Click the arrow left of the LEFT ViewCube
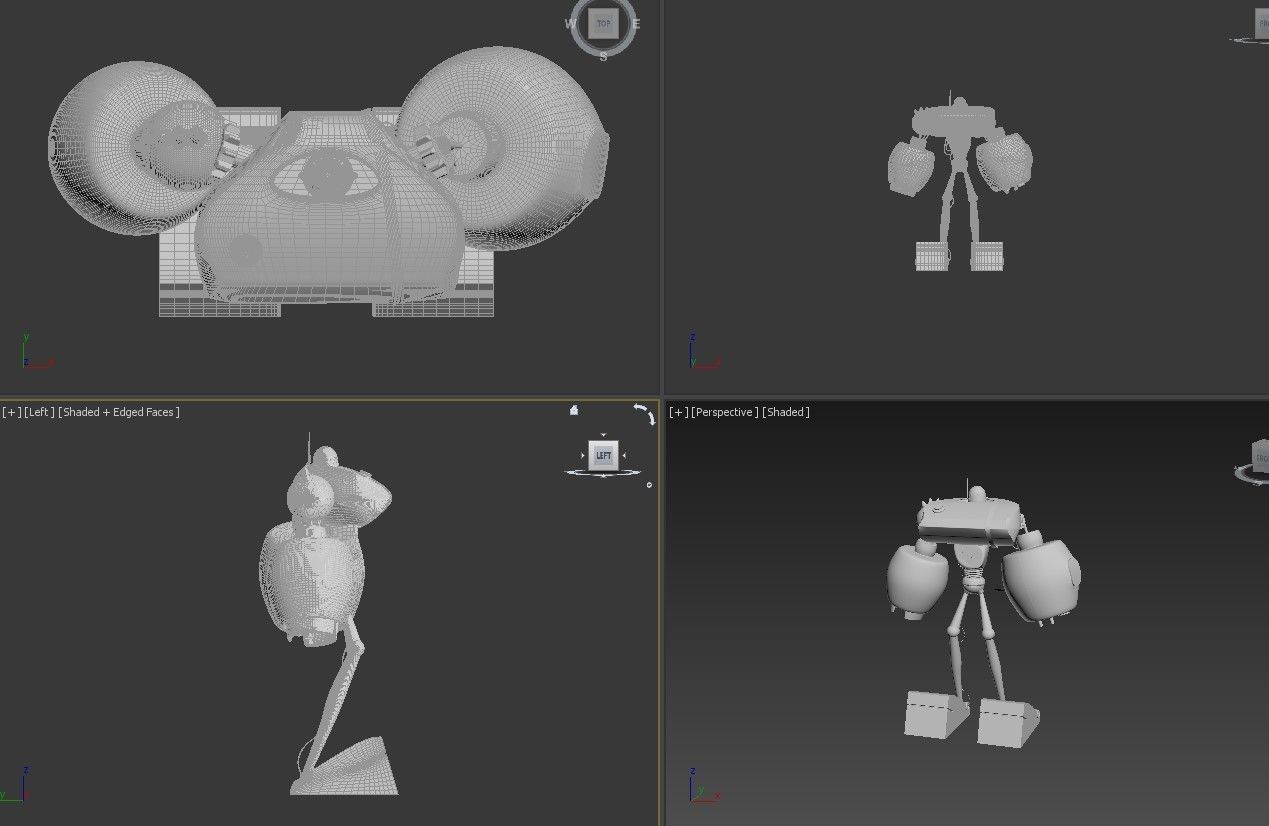Image resolution: width=1269 pixels, height=826 pixels. coord(582,456)
